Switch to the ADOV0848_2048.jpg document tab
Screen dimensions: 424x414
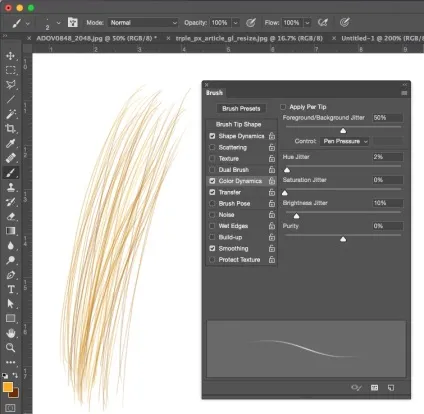[x=96, y=38]
